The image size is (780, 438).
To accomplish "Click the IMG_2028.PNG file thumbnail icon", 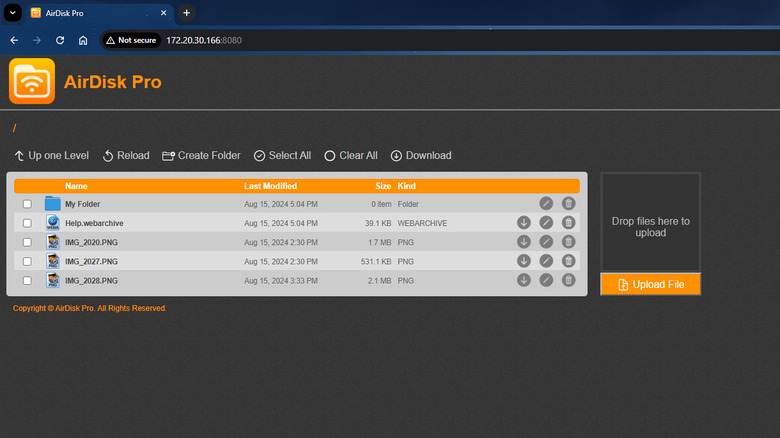I will (x=53, y=280).
